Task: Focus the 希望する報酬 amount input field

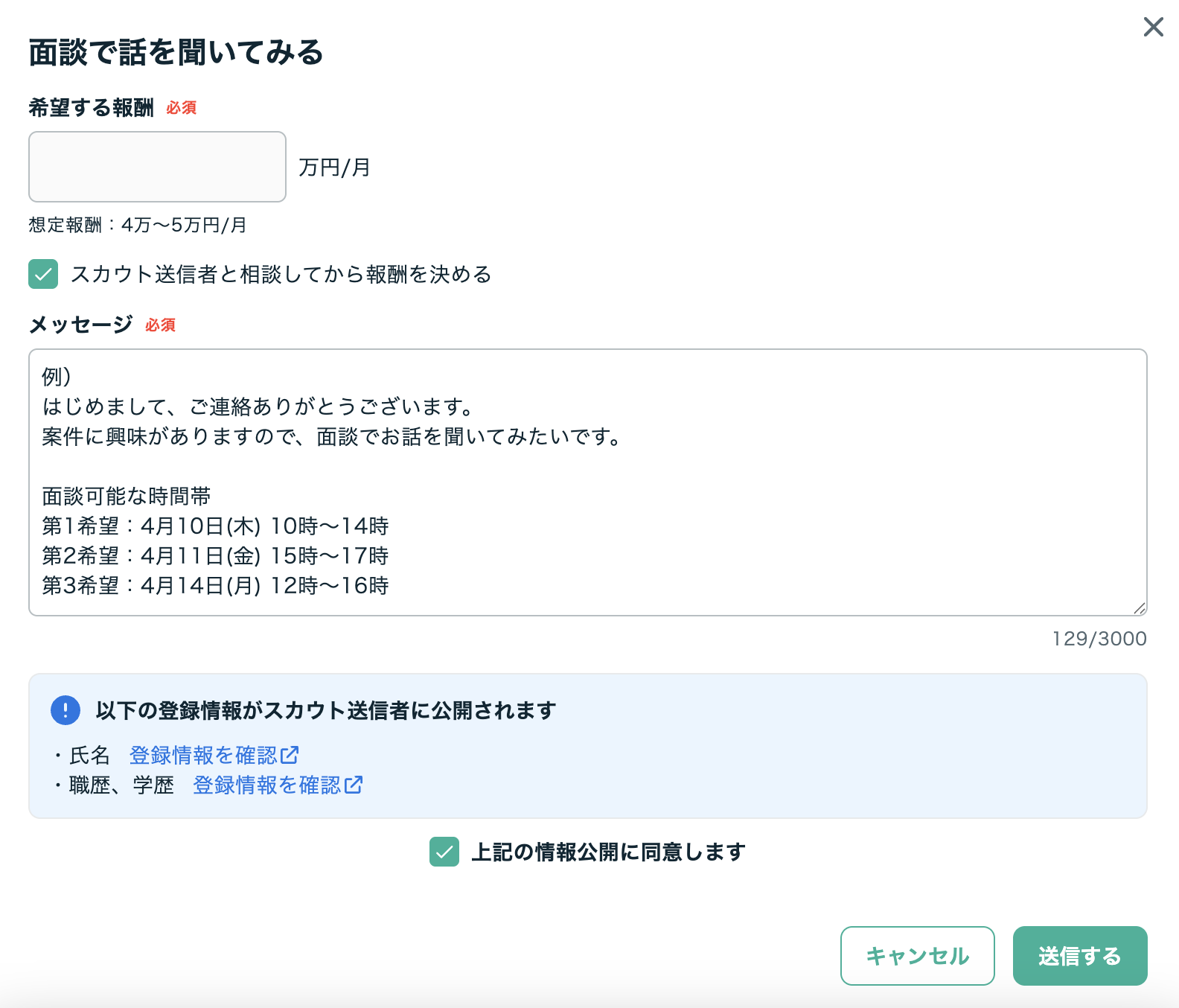Action: 157,167
